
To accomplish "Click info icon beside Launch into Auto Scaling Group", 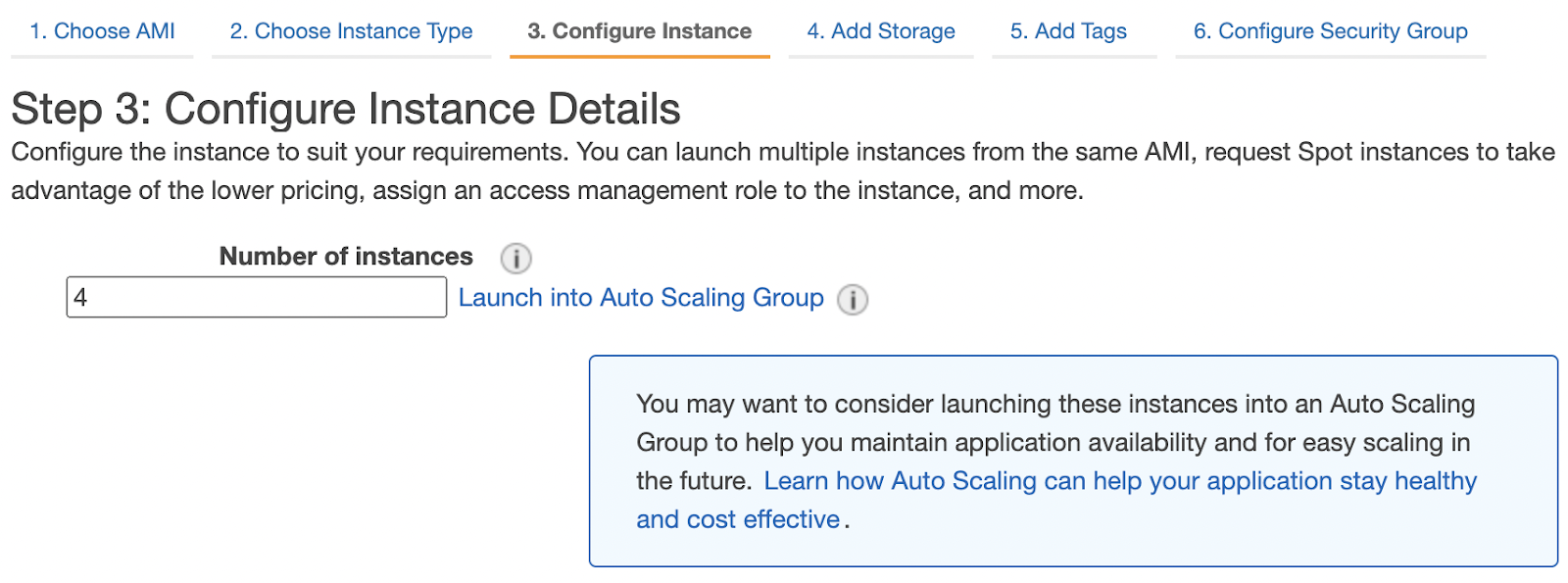I will click(x=853, y=300).
